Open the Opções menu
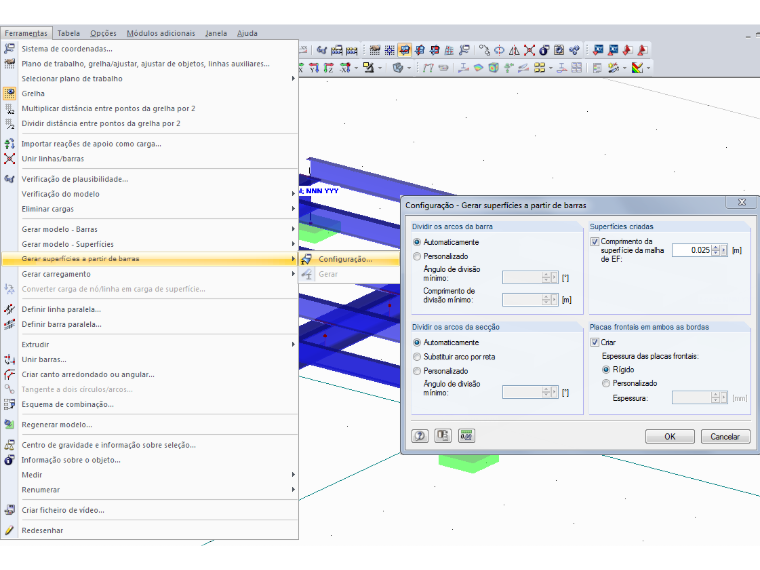 103,33
